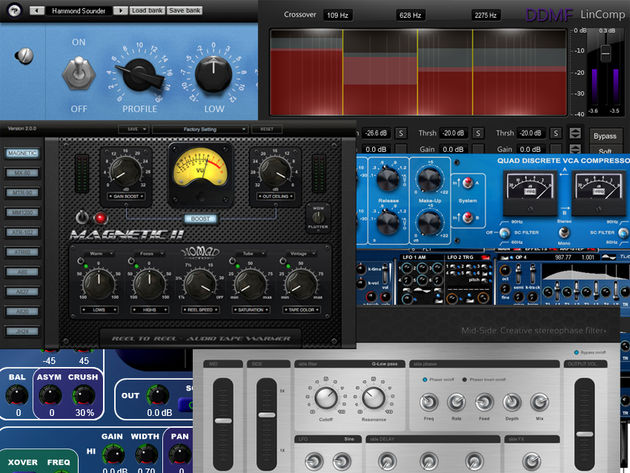Click the round logo icon beside Hammond Sounder
Viewport: 630px width, 473px height.
pyautogui.click(x=14, y=10)
